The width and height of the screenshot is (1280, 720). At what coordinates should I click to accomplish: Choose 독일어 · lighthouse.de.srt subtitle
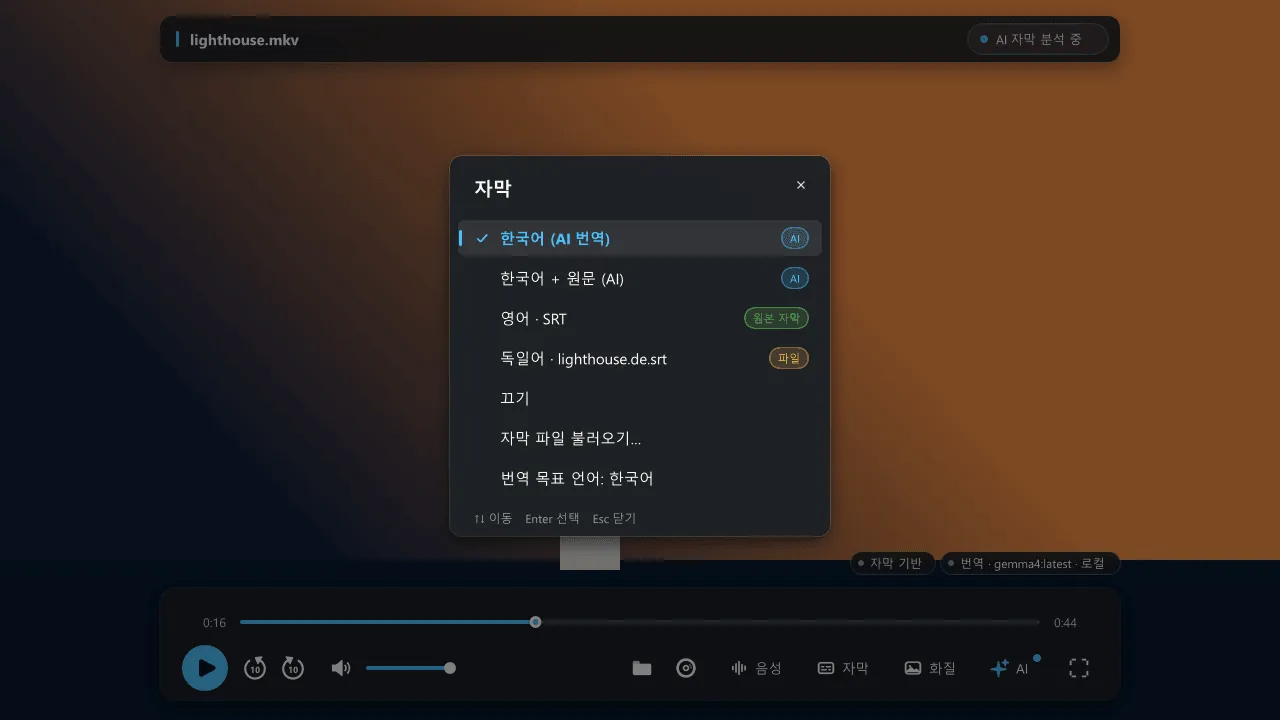pos(640,358)
